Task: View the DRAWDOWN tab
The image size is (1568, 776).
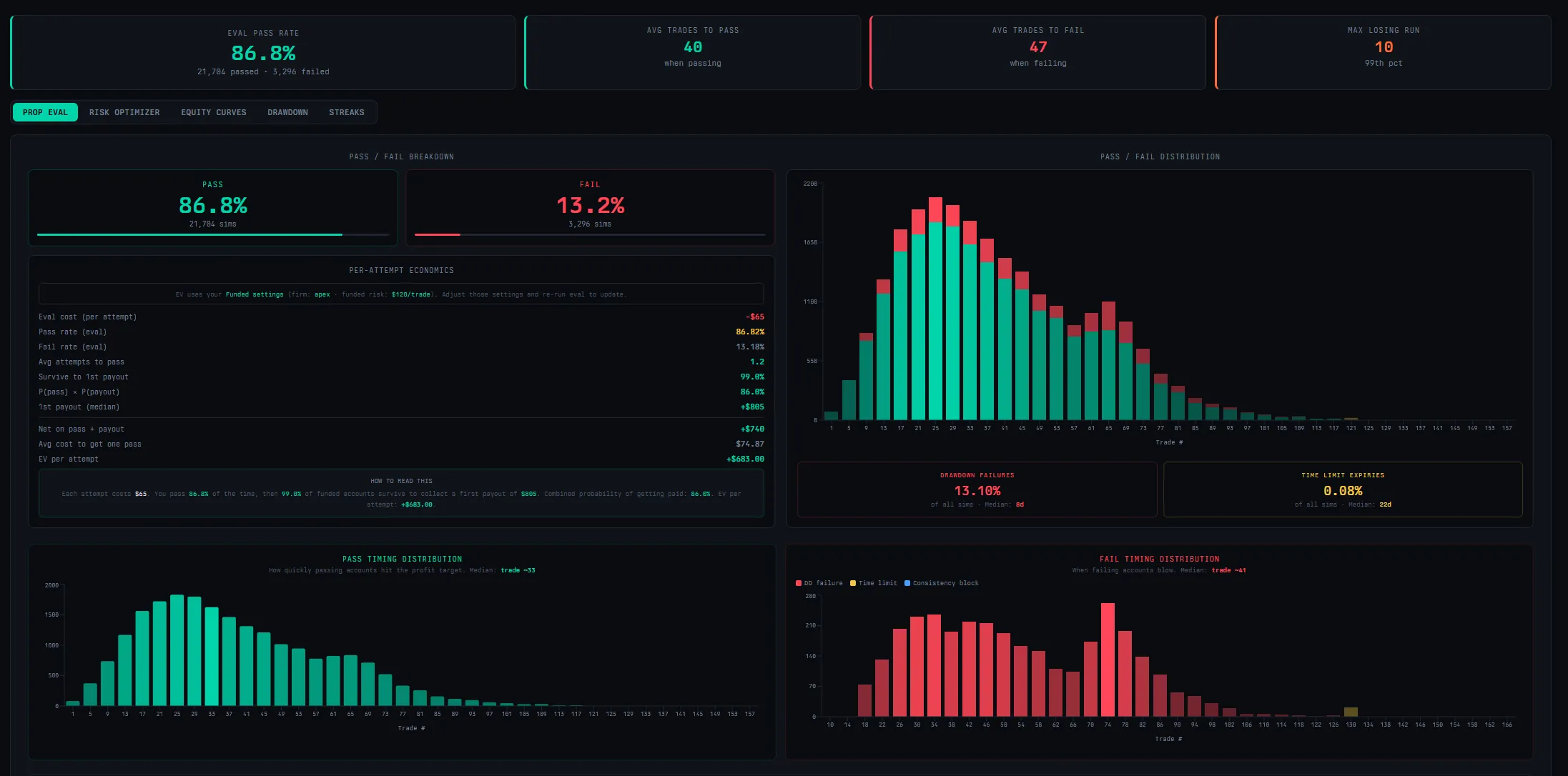Action: (287, 112)
